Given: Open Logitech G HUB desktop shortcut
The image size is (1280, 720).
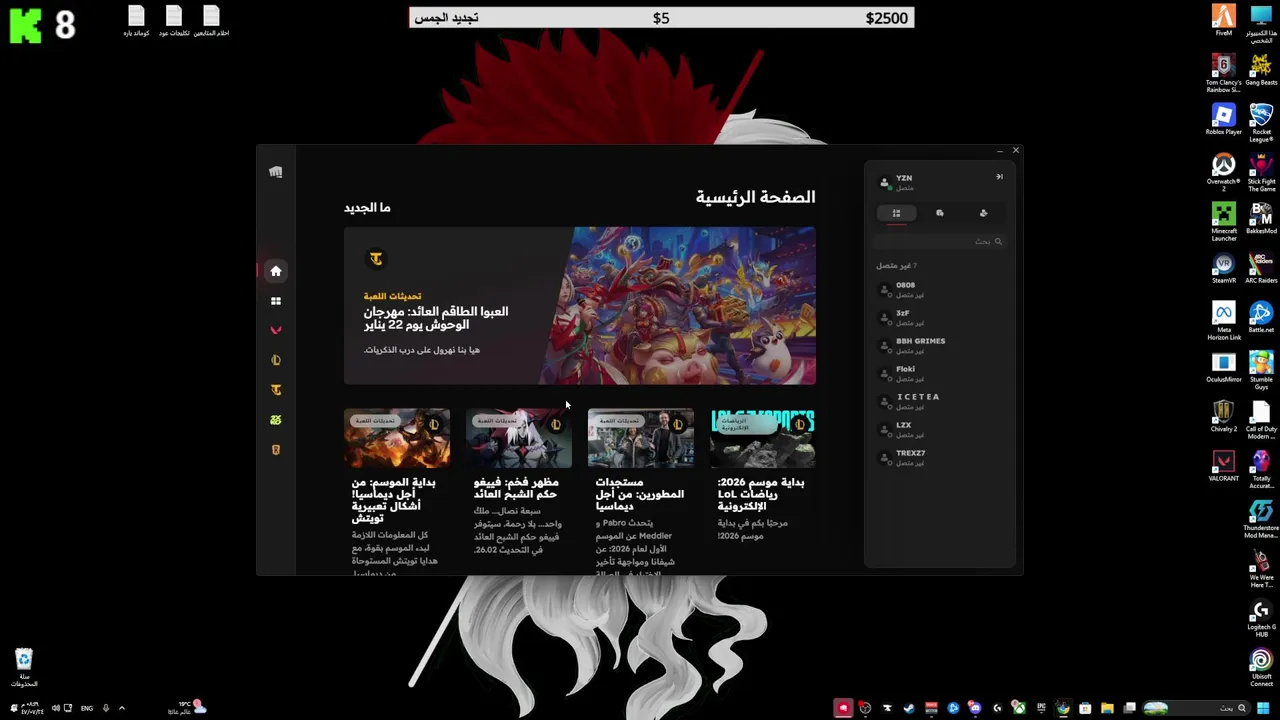Looking at the screenshot, I should 1261,617.
